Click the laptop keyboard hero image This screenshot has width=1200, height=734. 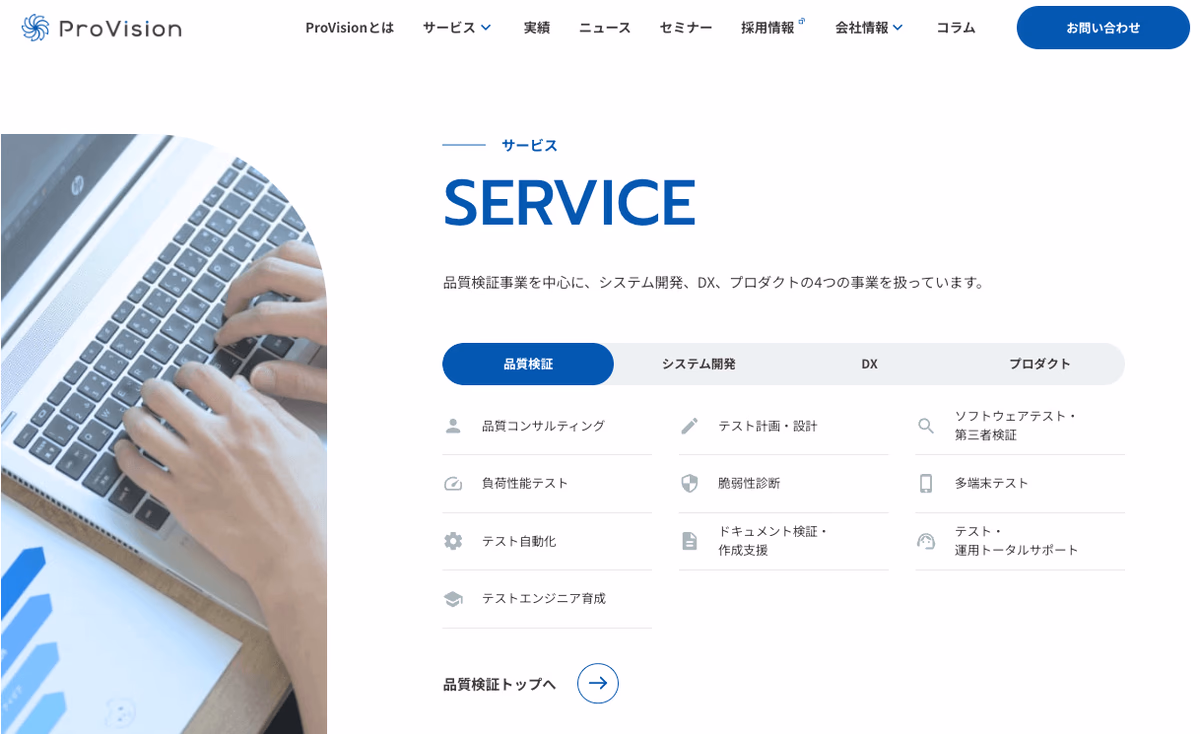point(163,434)
